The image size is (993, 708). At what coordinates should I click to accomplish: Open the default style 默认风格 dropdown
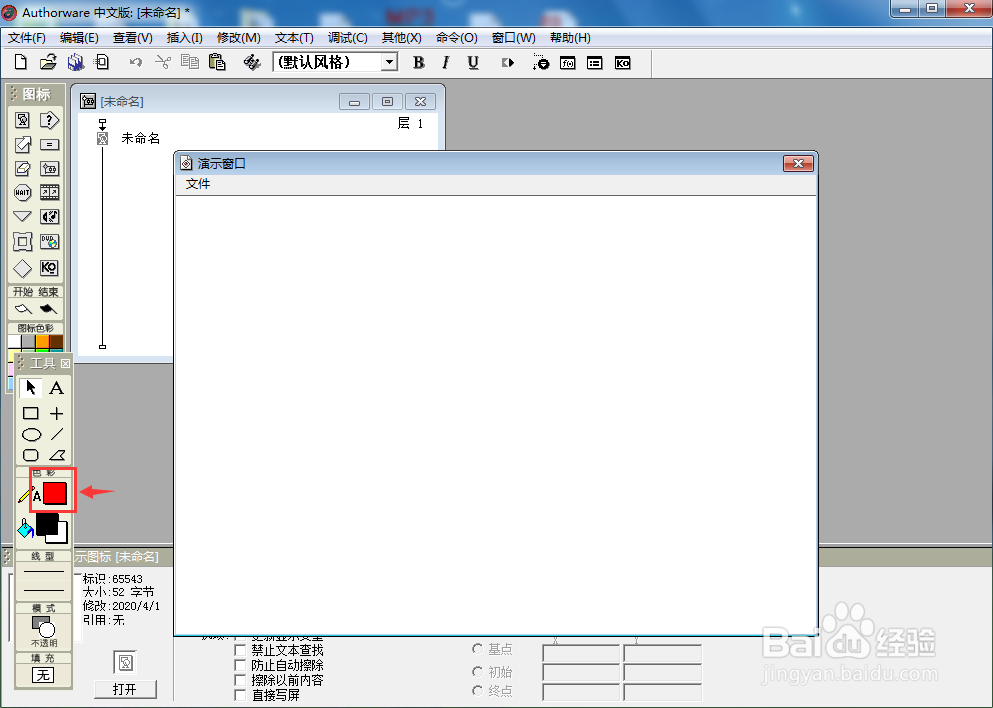(389, 62)
